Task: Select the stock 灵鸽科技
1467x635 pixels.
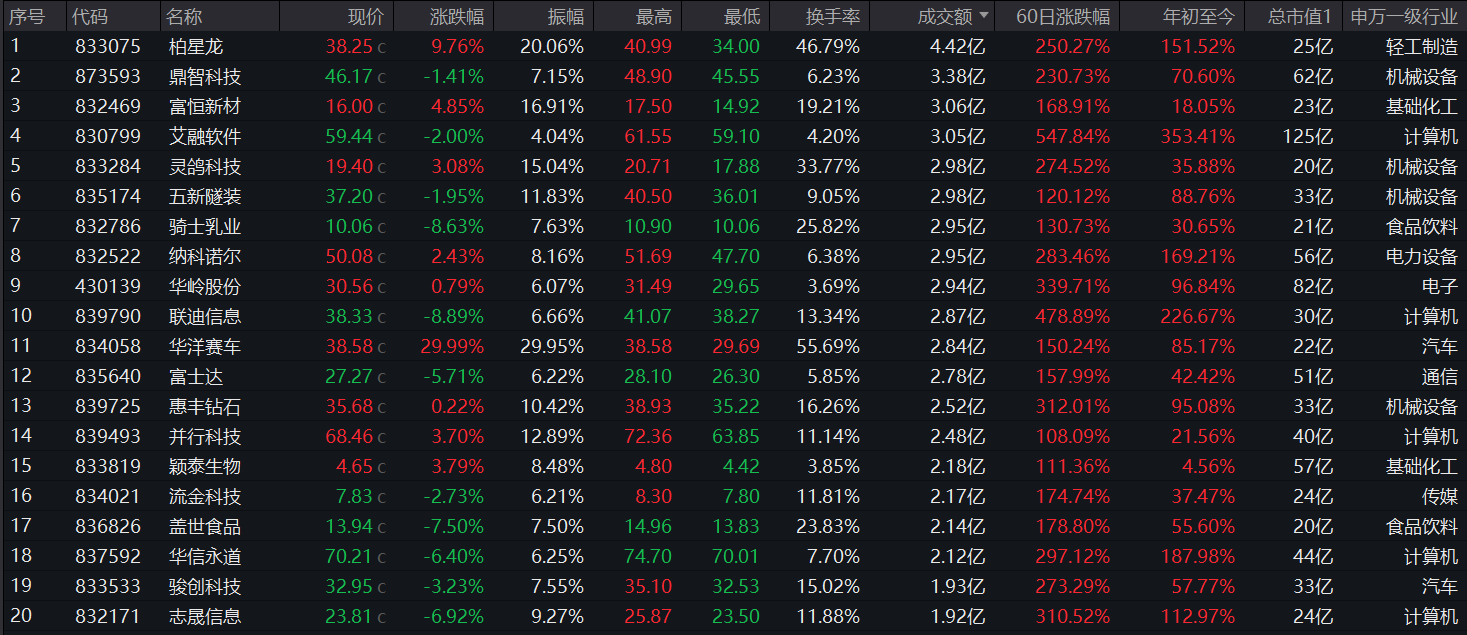Action: (x=205, y=166)
